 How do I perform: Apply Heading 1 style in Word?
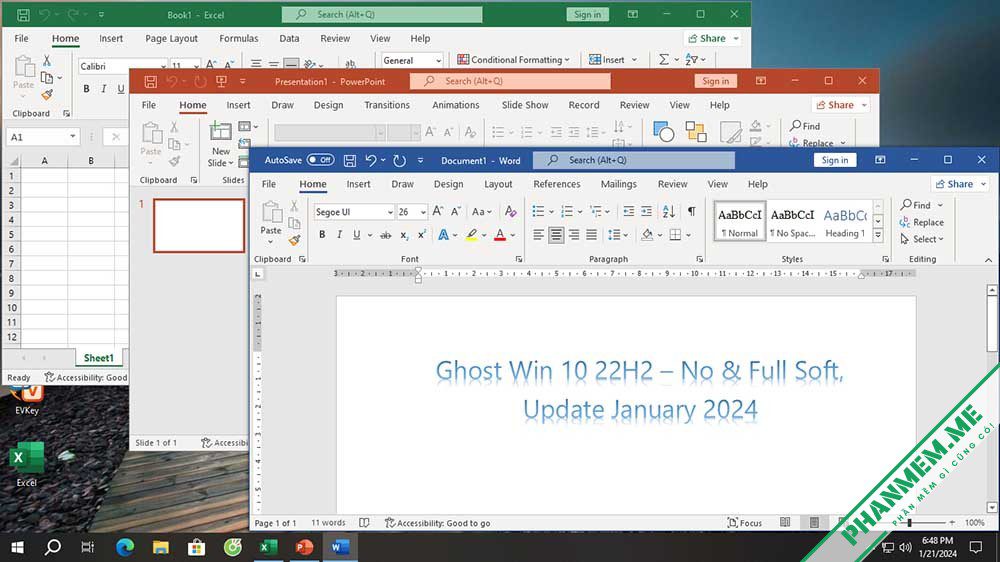pyautogui.click(x=845, y=222)
